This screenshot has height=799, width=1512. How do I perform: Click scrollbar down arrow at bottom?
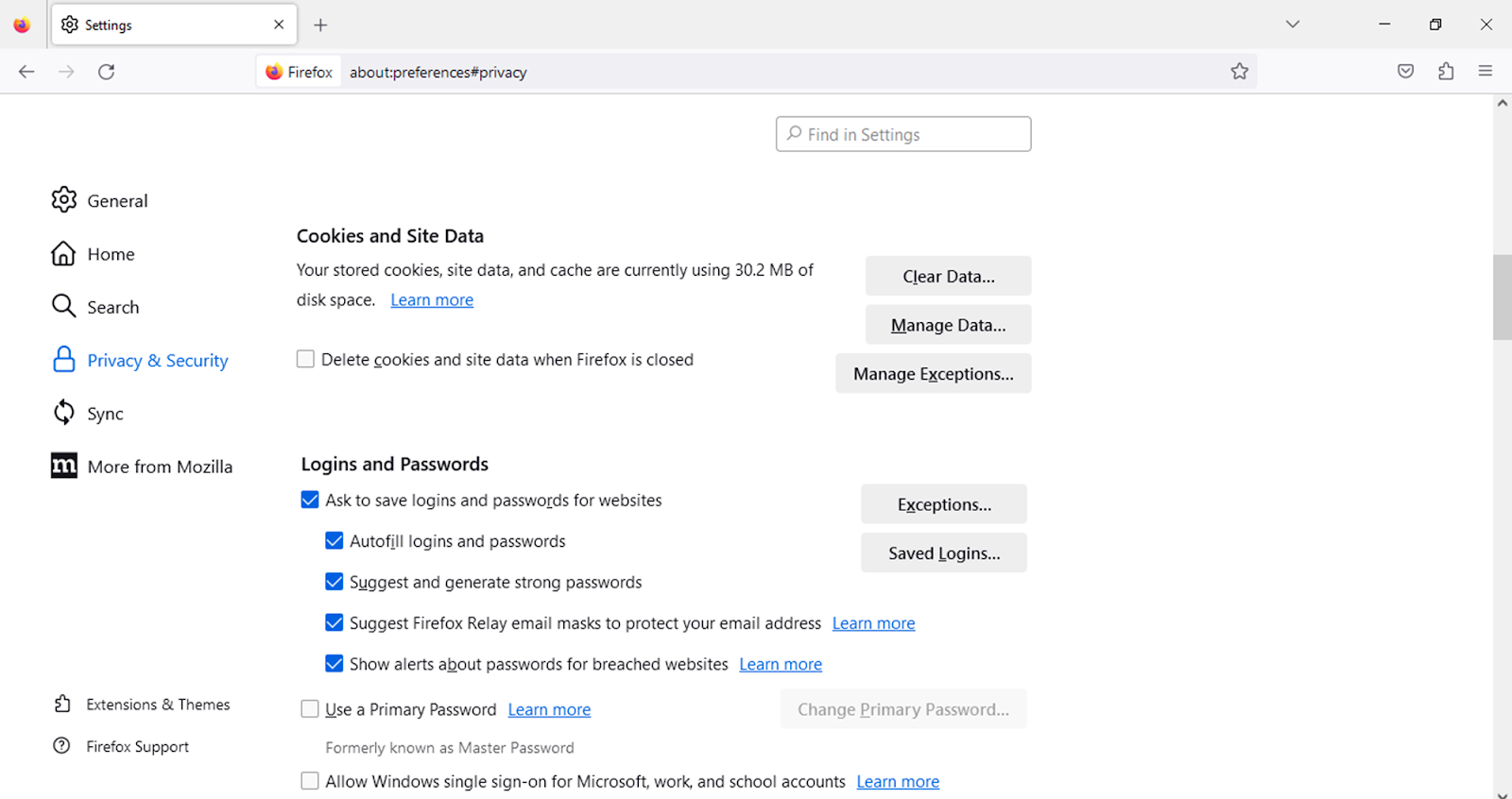click(1502, 792)
